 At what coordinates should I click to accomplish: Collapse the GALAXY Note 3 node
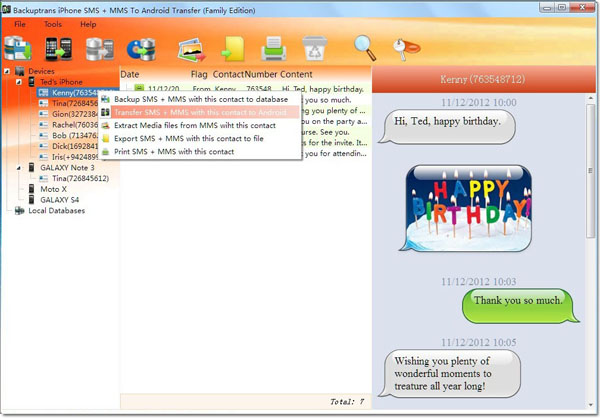tap(18, 168)
